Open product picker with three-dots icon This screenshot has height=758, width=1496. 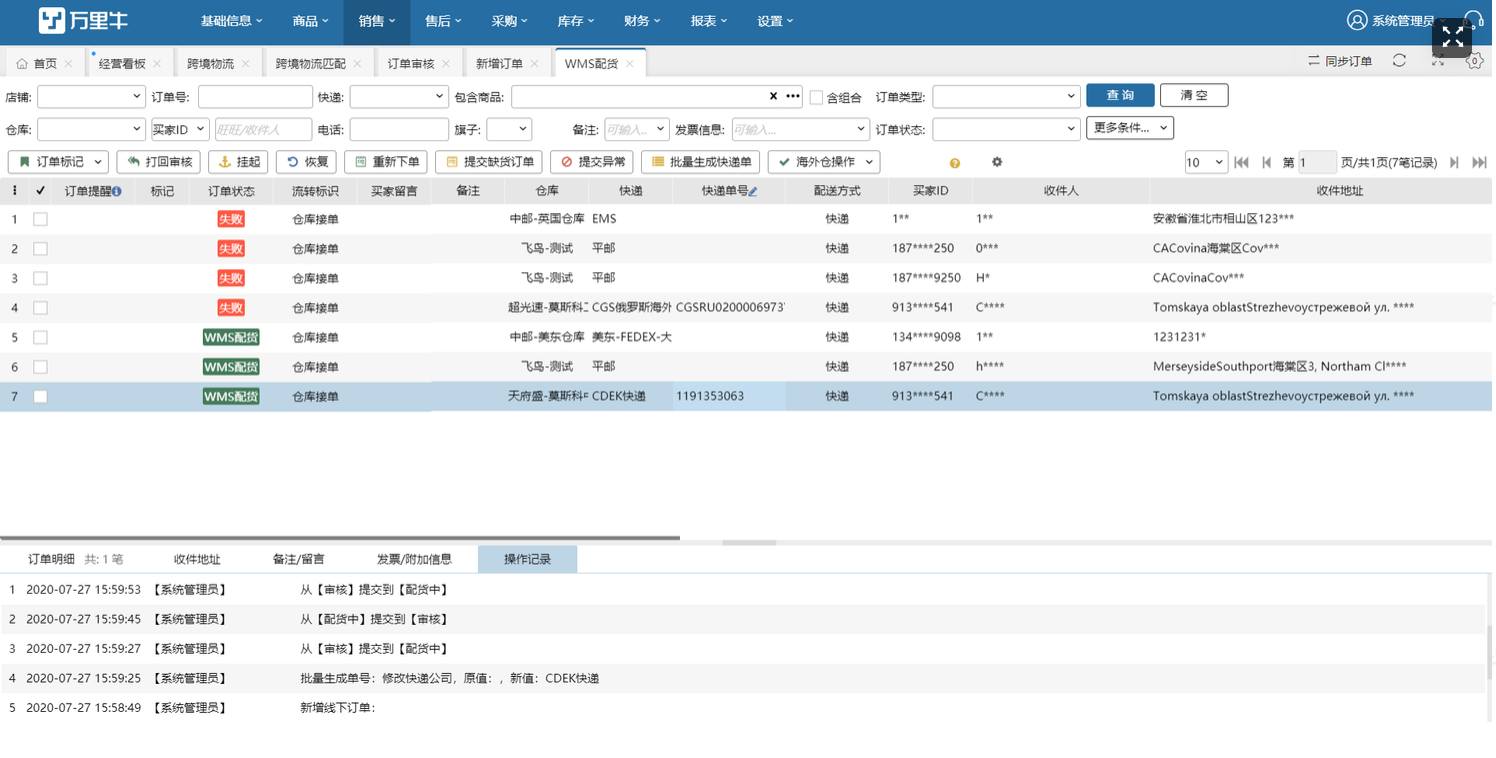click(793, 97)
